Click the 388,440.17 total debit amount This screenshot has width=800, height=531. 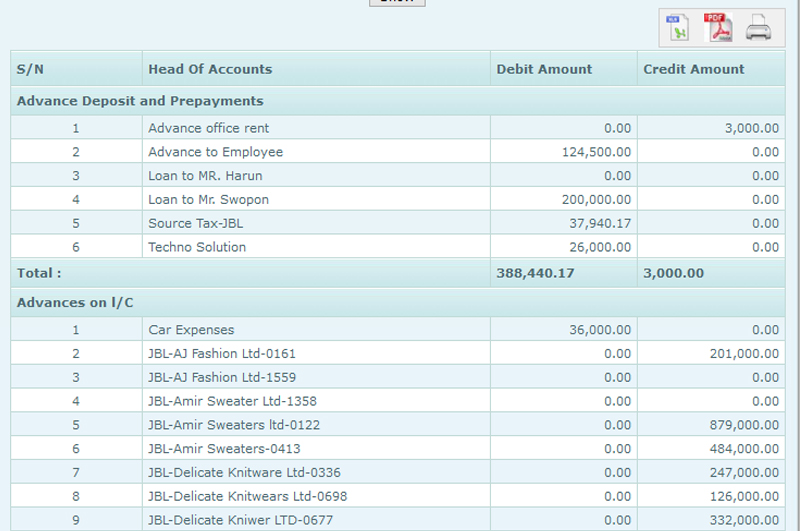click(x=535, y=273)
